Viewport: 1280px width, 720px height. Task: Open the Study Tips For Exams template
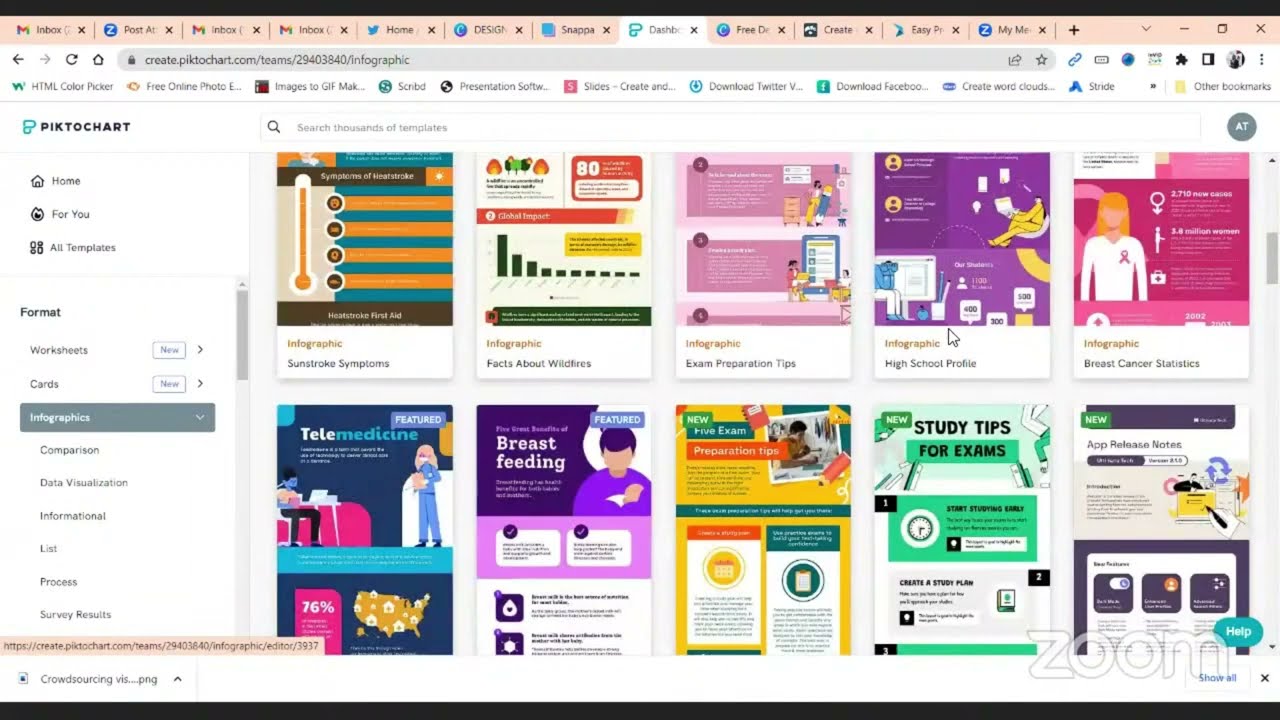(962, 530)
